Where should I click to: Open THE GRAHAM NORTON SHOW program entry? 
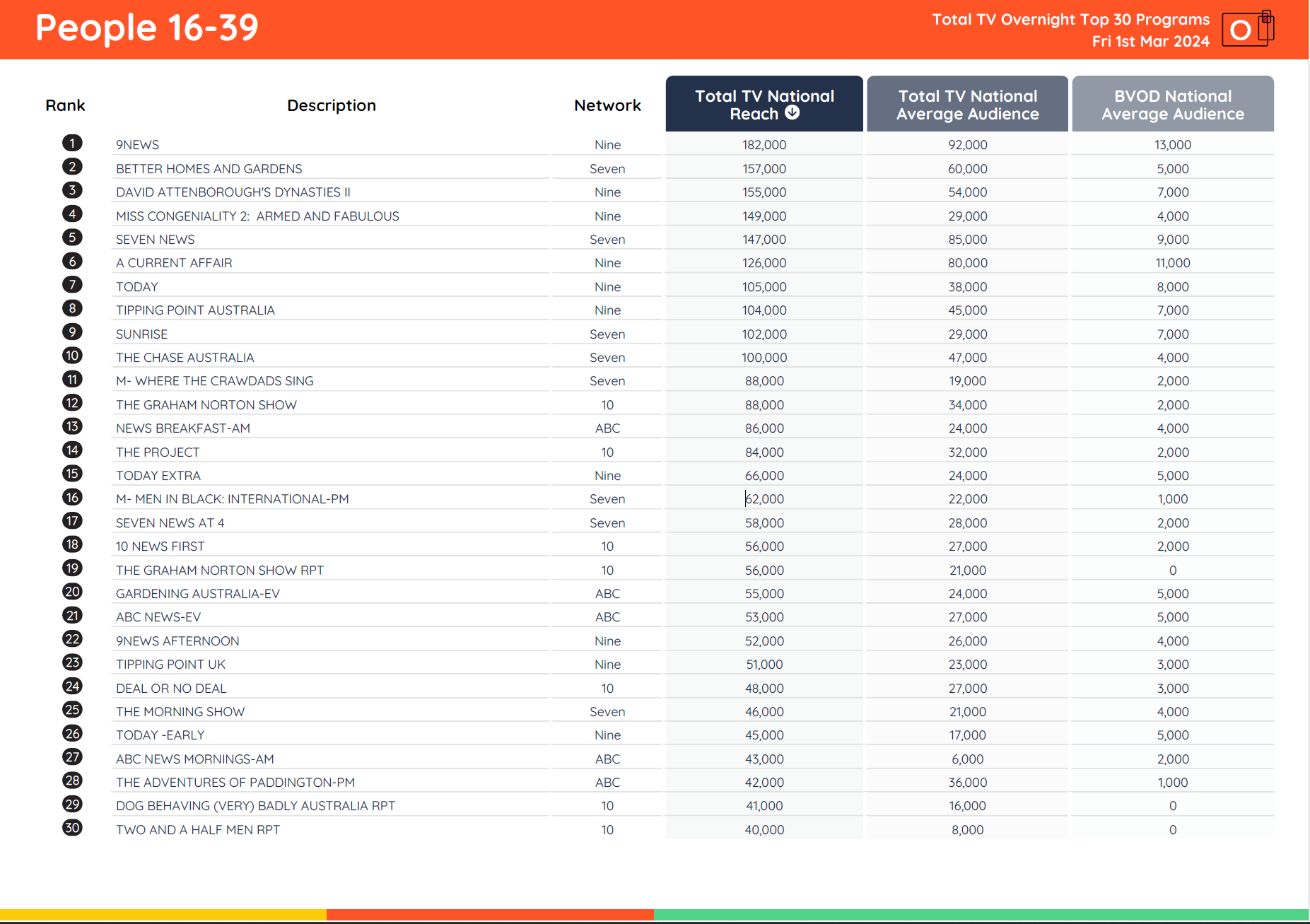[206, 404]
